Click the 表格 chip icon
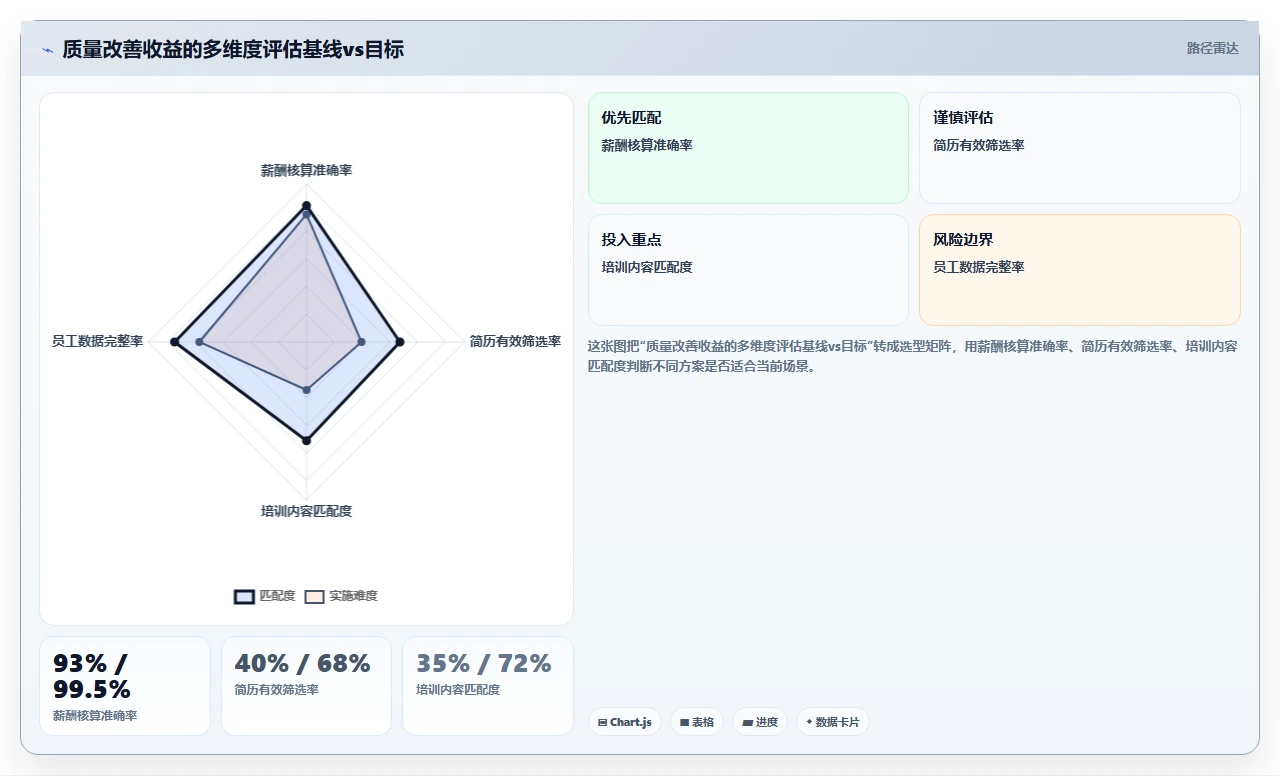1280x776 pixels. (x=684, y=722)
